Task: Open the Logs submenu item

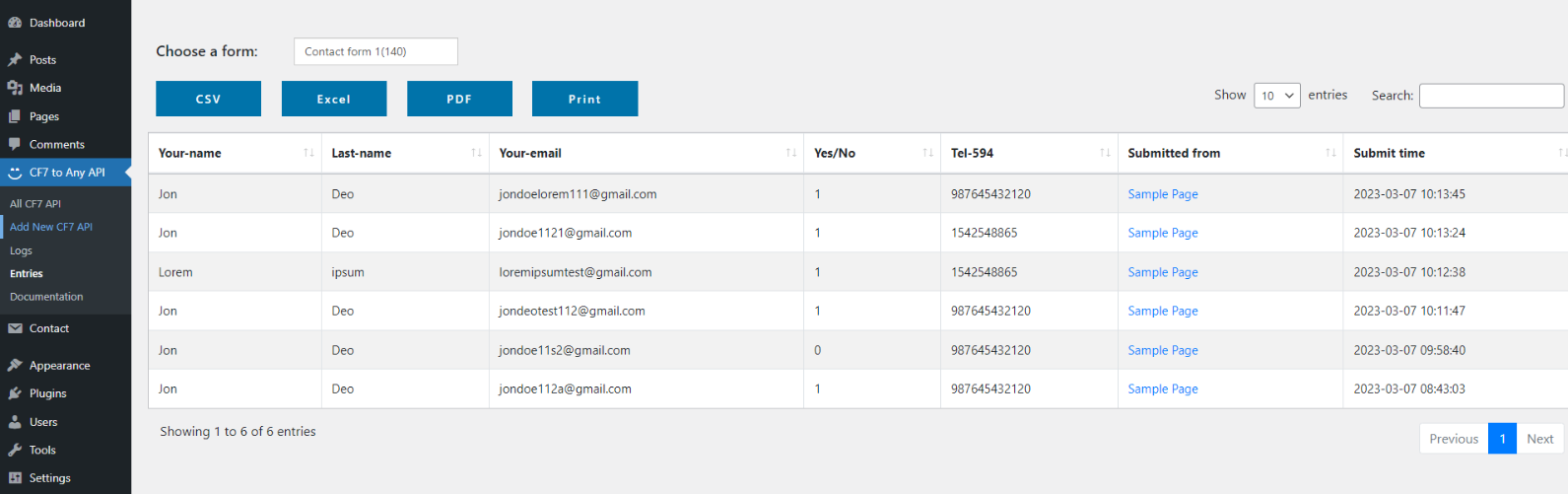Action: coord(21,250)
